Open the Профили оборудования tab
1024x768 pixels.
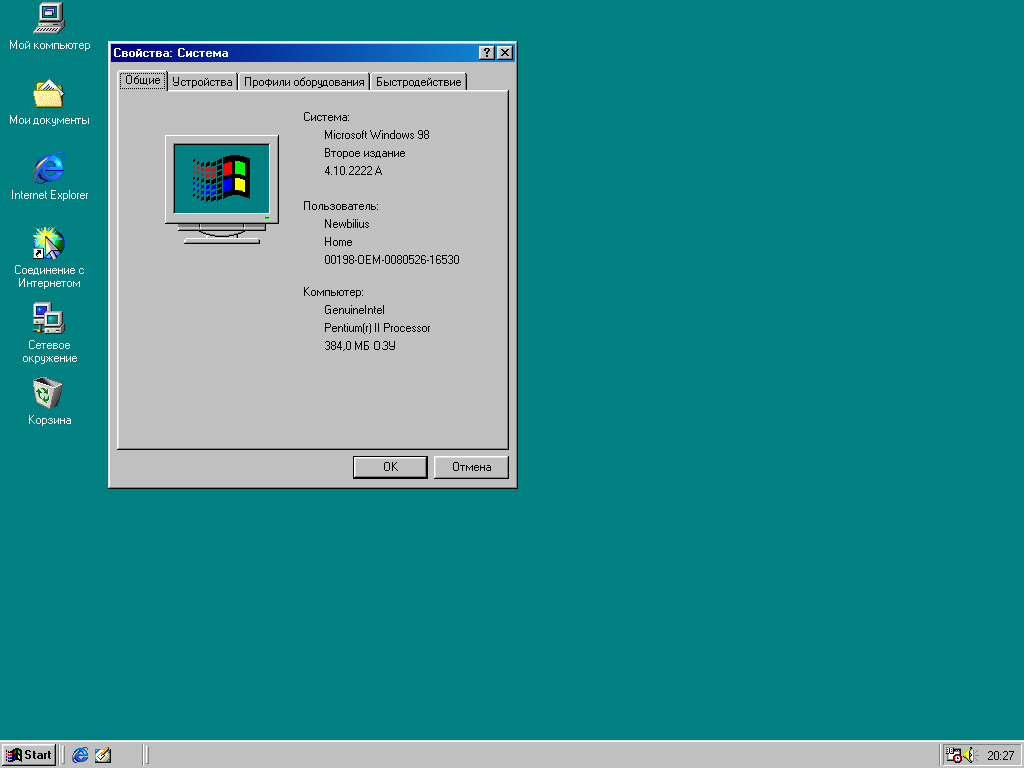click(304, 82)
